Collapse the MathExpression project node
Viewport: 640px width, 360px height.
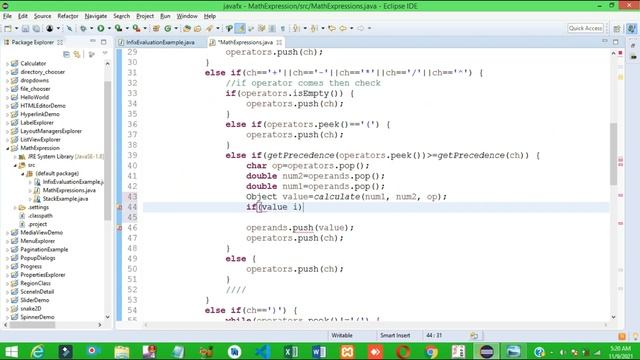click(7, 148)
